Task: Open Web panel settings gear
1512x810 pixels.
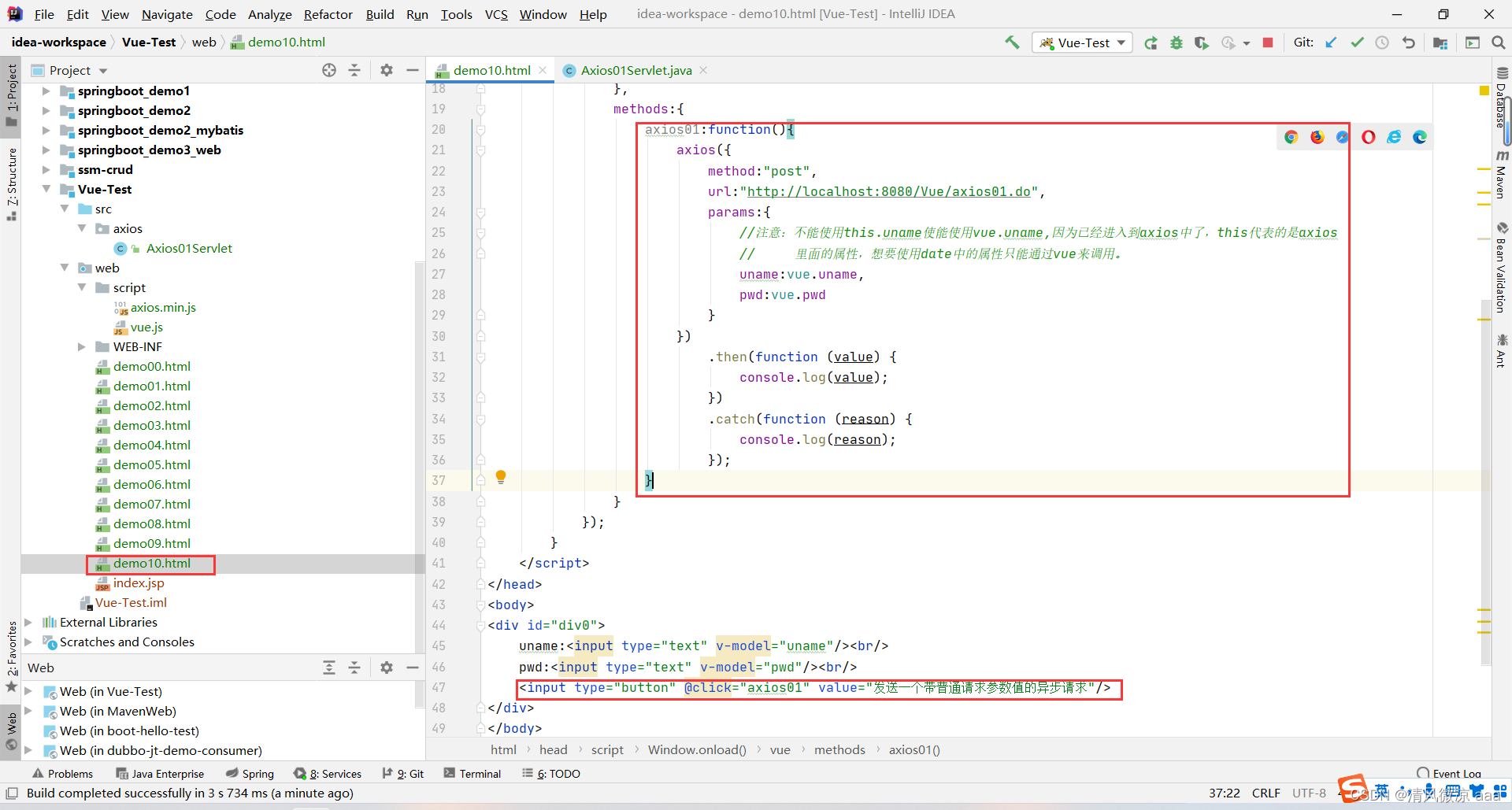Action: pyautogui.click(x=387, y=668)
